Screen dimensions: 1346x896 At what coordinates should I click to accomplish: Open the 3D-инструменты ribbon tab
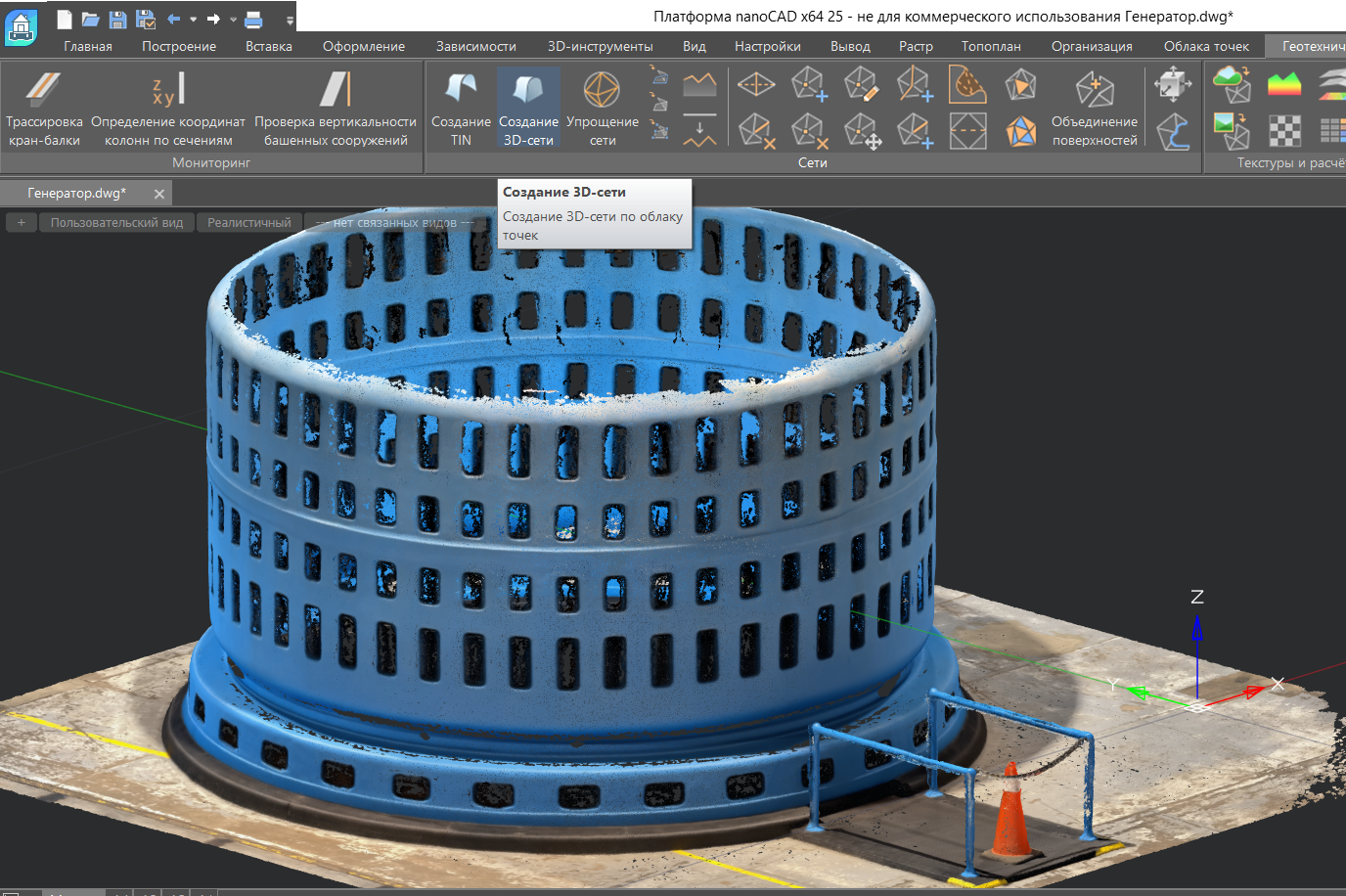click(600, 46)
